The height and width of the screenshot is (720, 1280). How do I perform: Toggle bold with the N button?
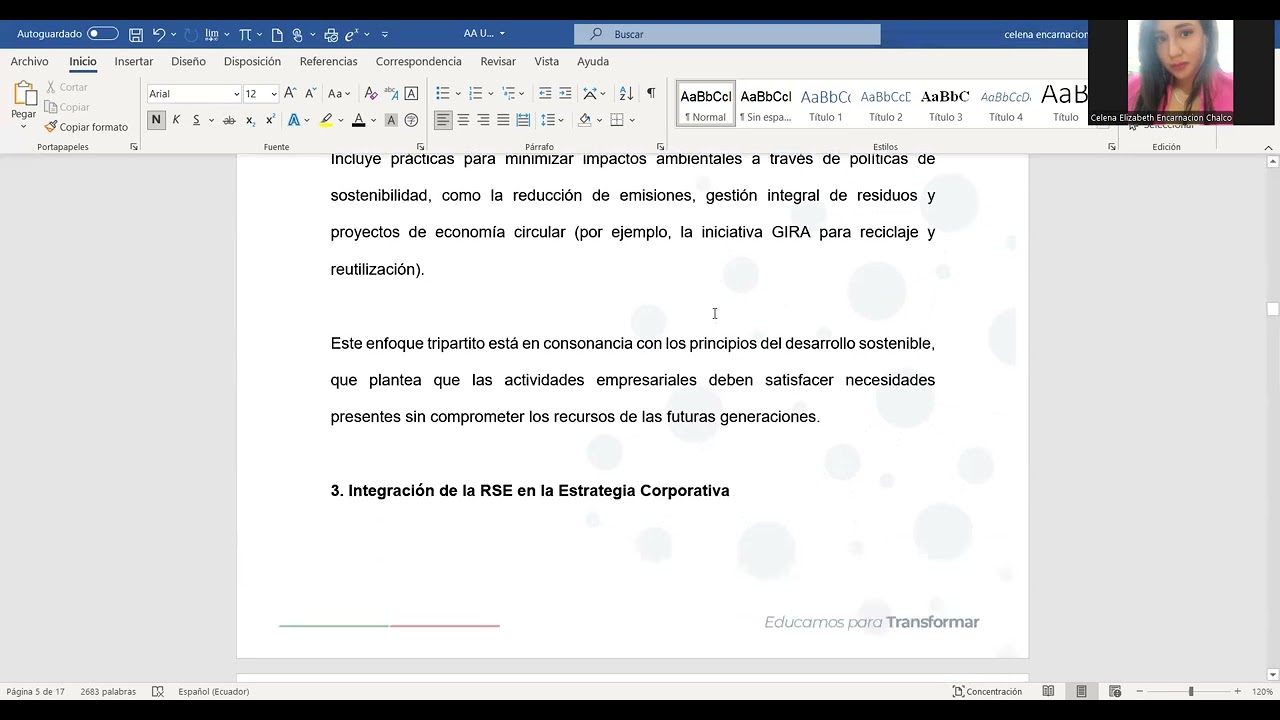tap(156, 120)
